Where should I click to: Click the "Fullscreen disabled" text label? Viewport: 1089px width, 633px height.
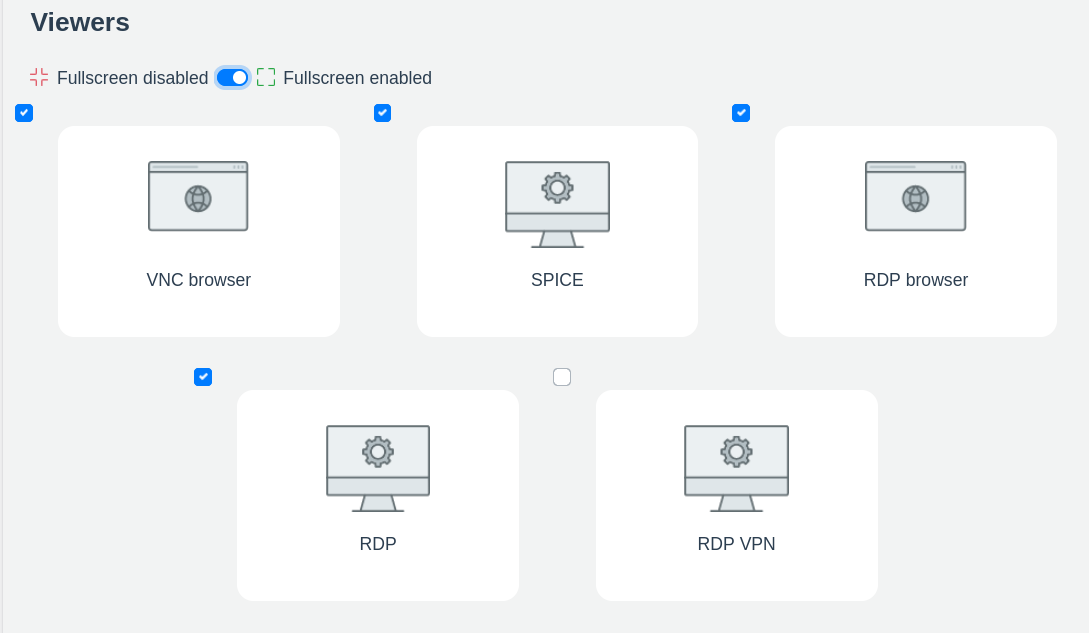pos(132,78)
